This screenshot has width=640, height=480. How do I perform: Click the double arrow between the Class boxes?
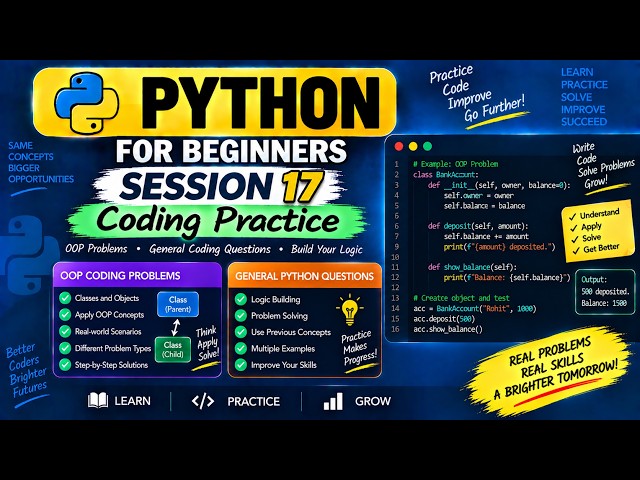[176, 327]
